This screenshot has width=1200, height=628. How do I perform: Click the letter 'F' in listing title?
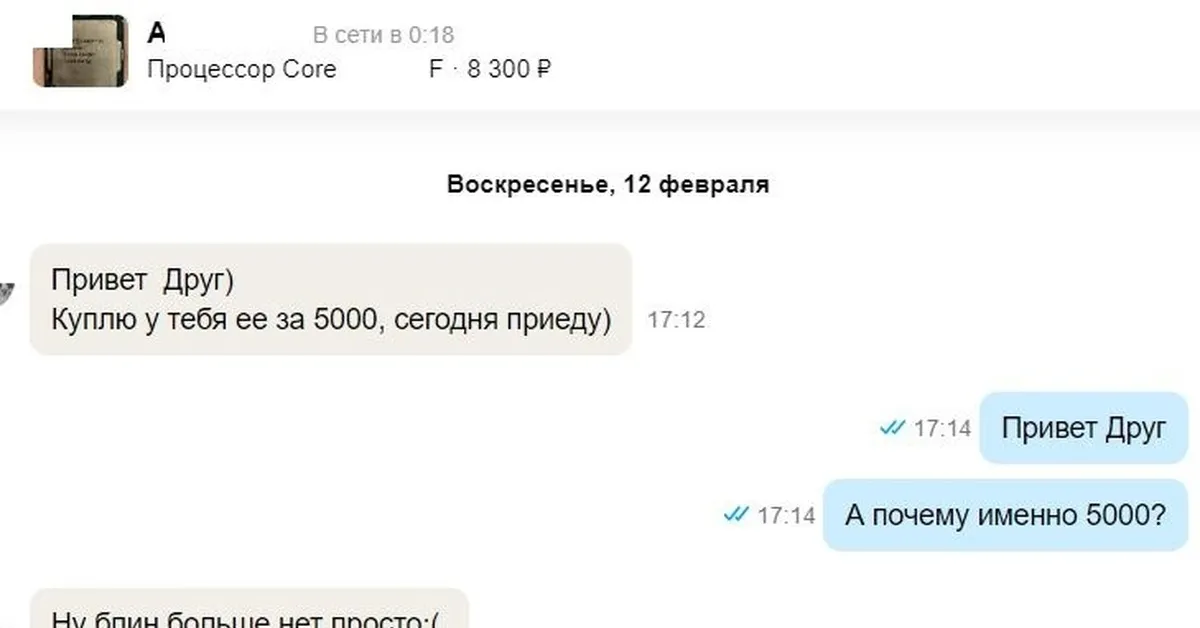[x=435, y=69]
